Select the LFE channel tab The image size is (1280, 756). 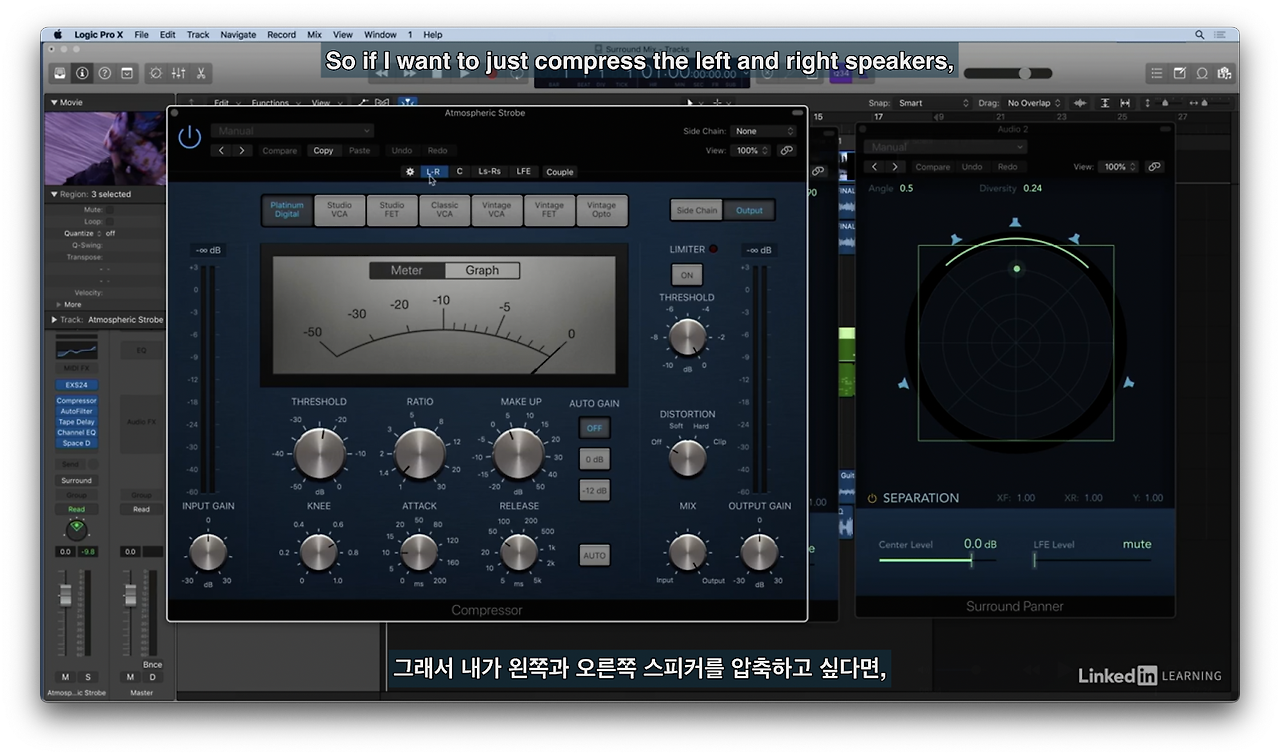coord(523,172)
